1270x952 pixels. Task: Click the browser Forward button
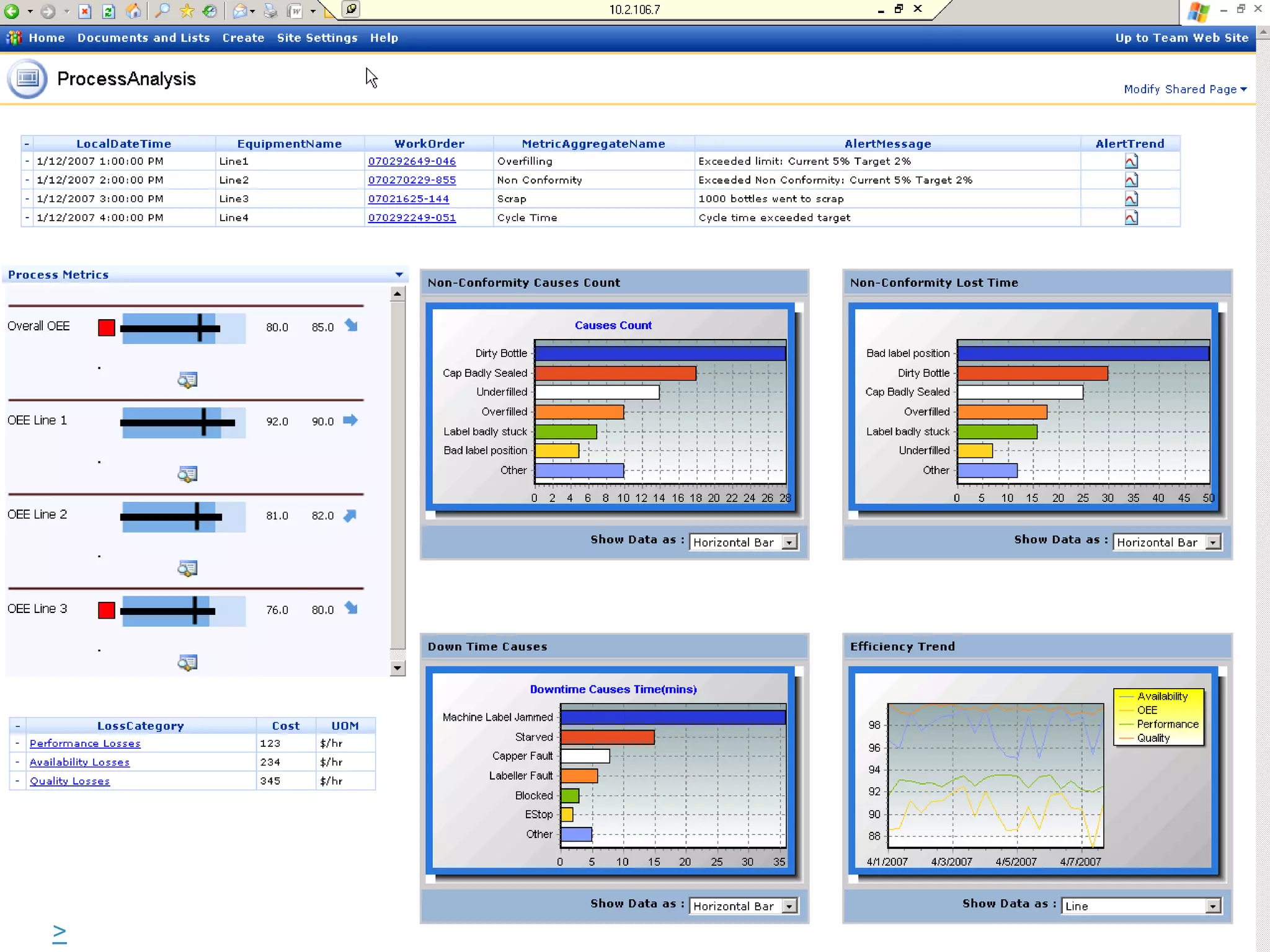tap(48, 11)
